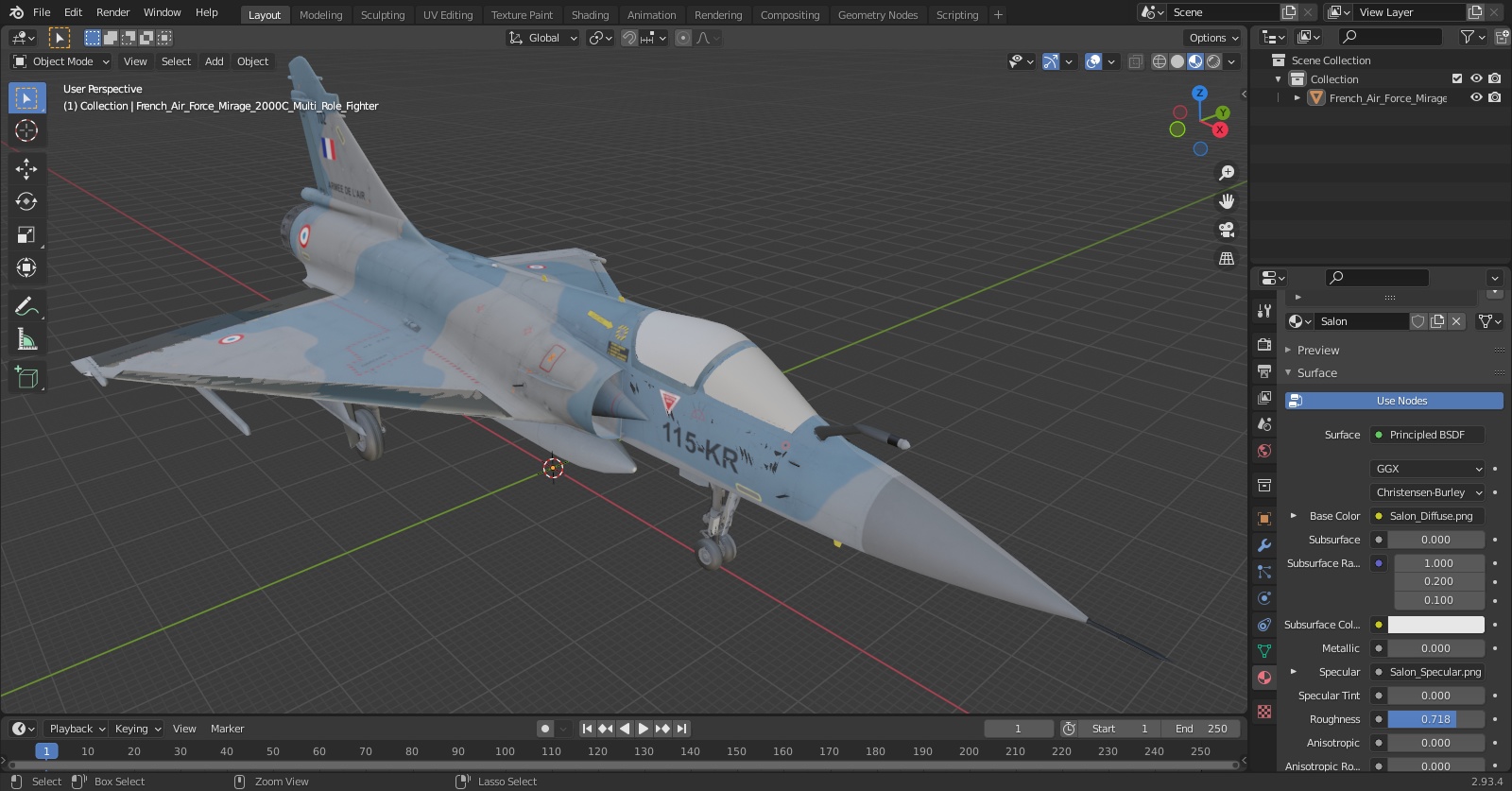Expand the Preview panel
This screenshot has height=791, width=1512.
tap(1317, 350)
